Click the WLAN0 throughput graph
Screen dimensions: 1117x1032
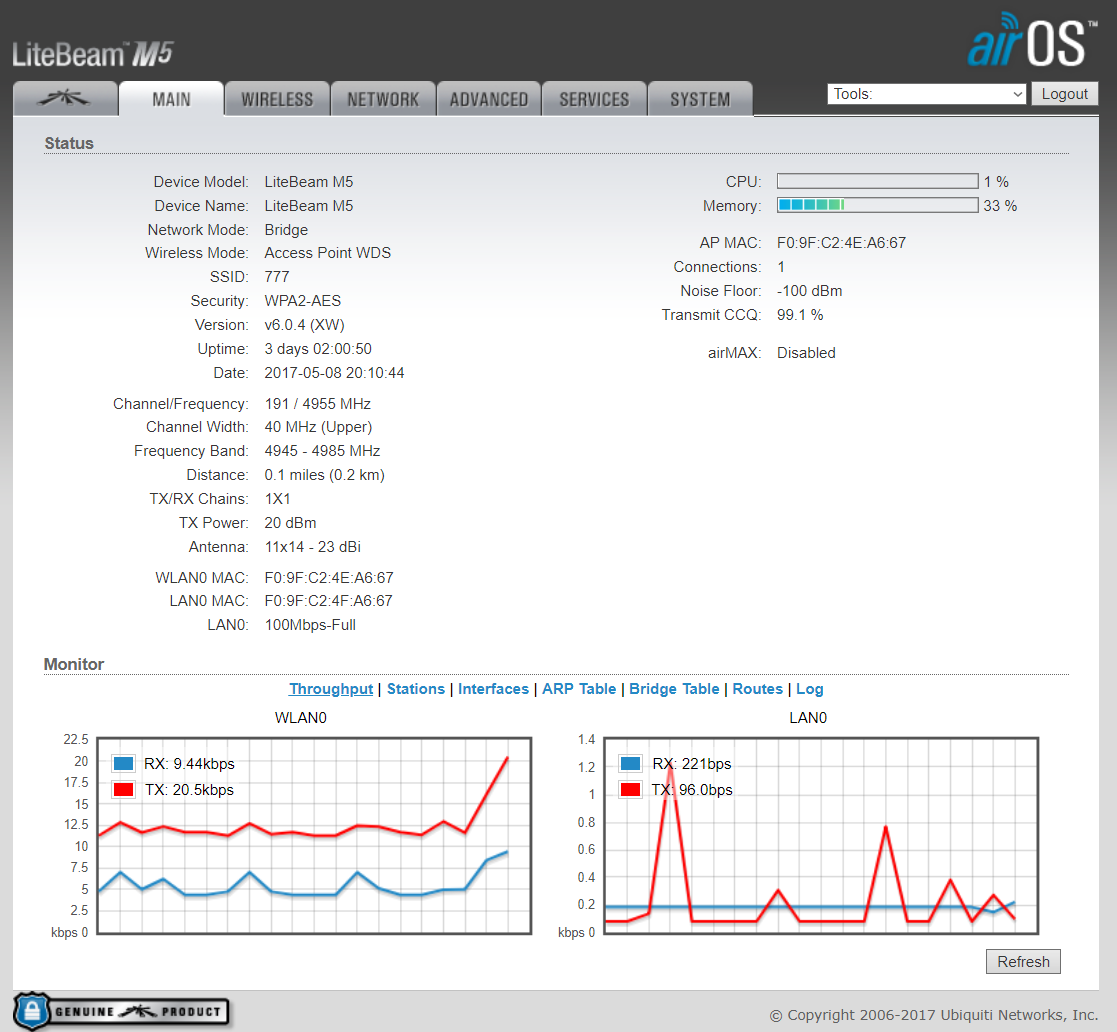coord(314,835)
